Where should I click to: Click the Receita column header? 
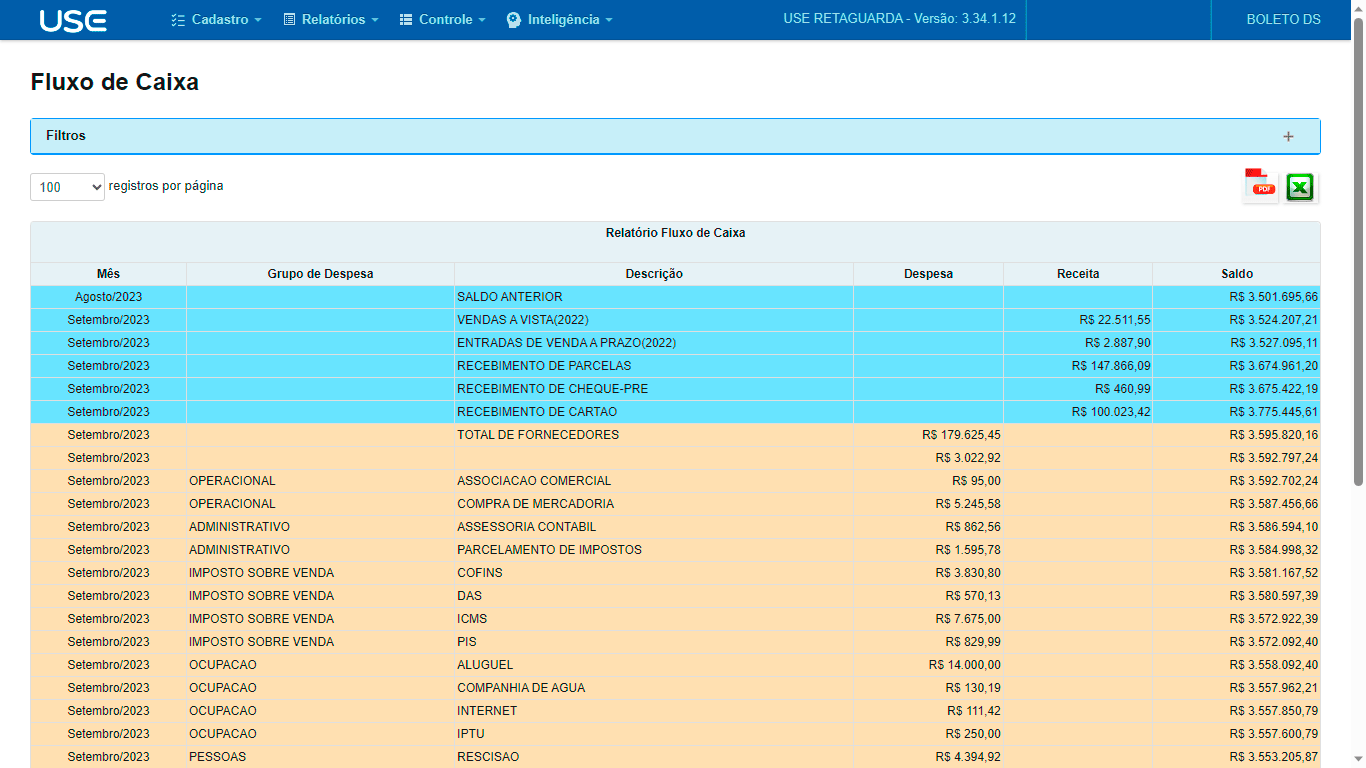1078,274
